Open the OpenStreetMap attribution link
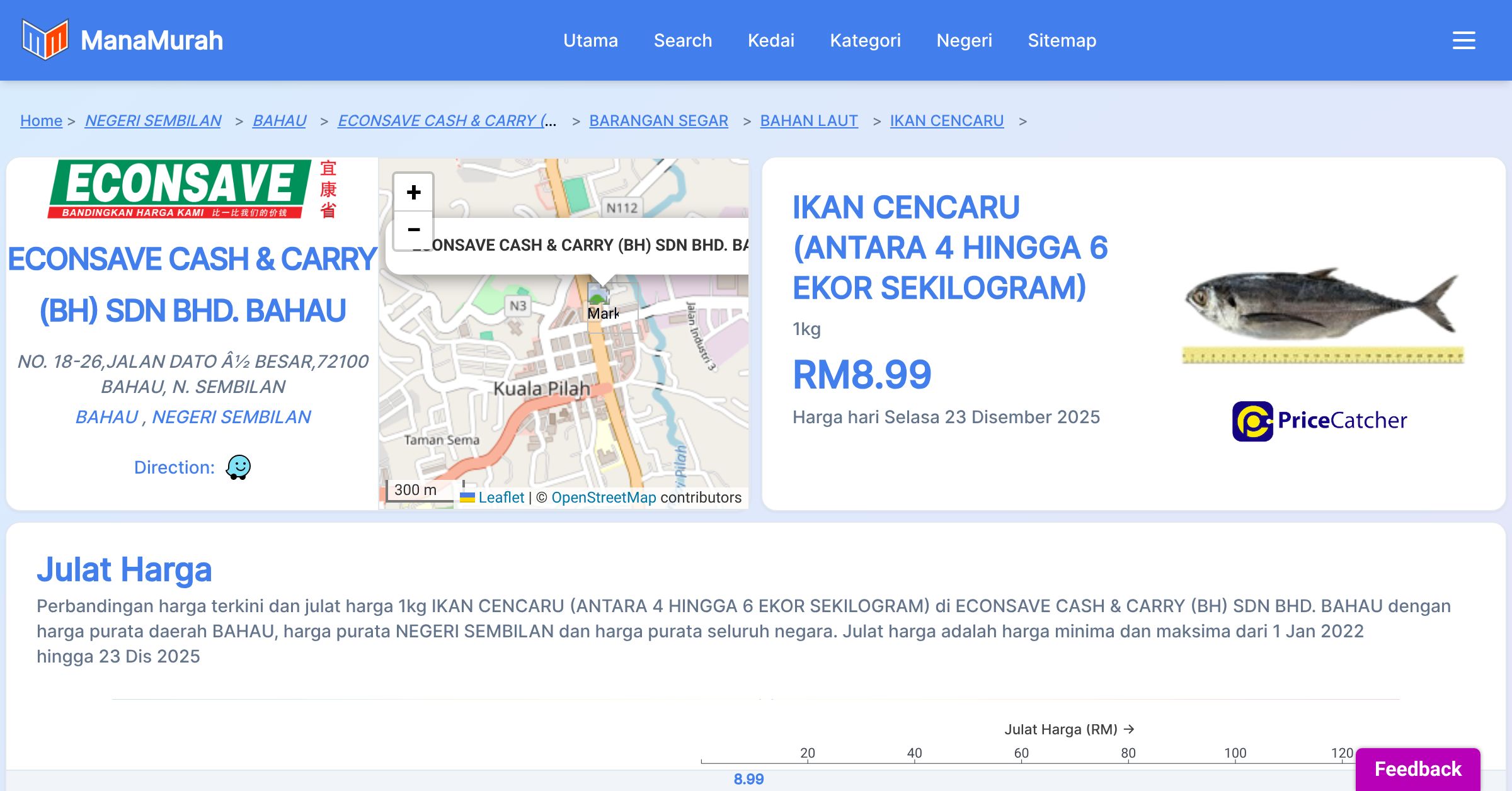Screen dimensions: 1512x791 pyautogui.click(x=603, y=498)
